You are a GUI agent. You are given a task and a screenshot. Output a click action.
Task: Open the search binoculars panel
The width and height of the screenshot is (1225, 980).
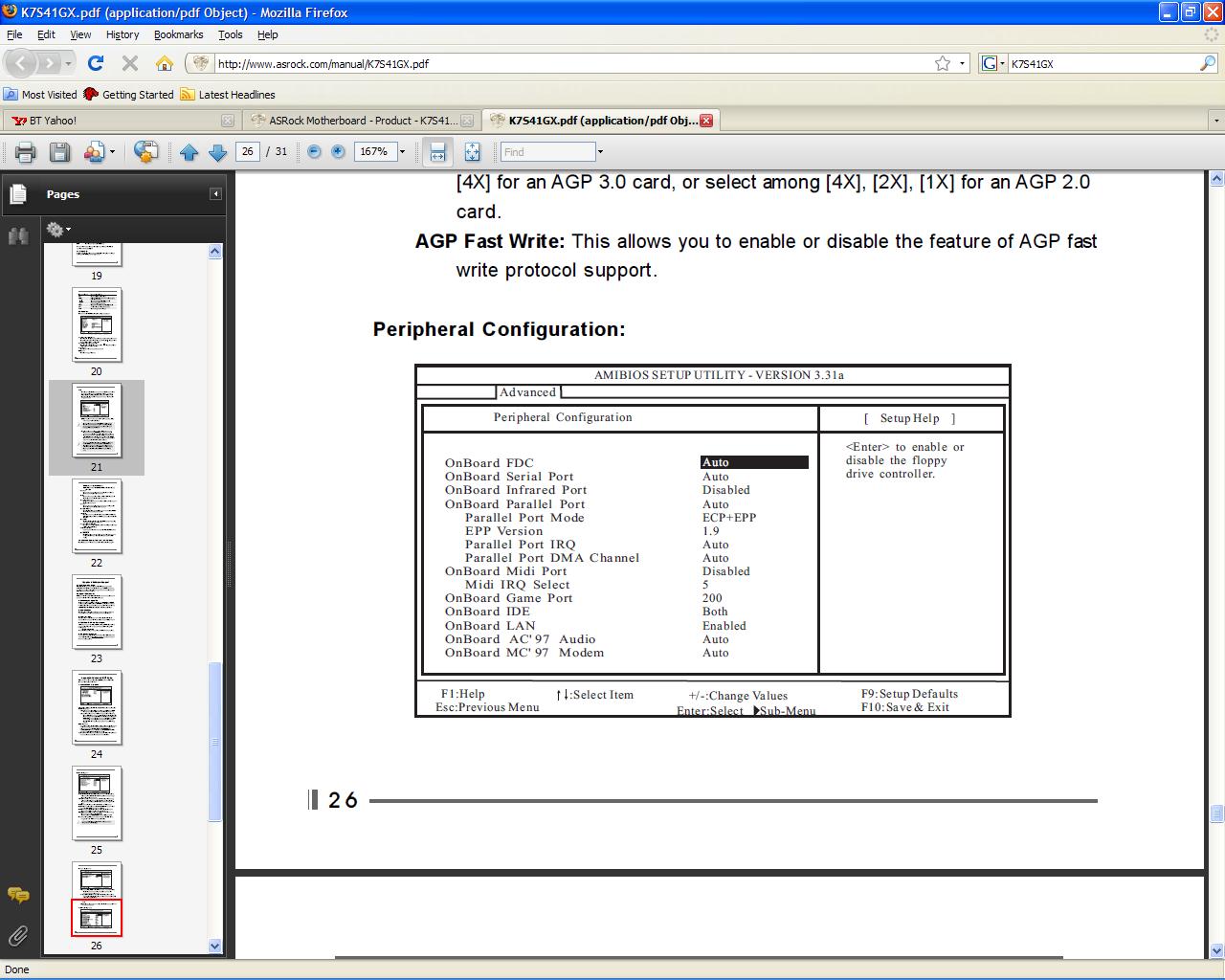[x=17, y=235]
